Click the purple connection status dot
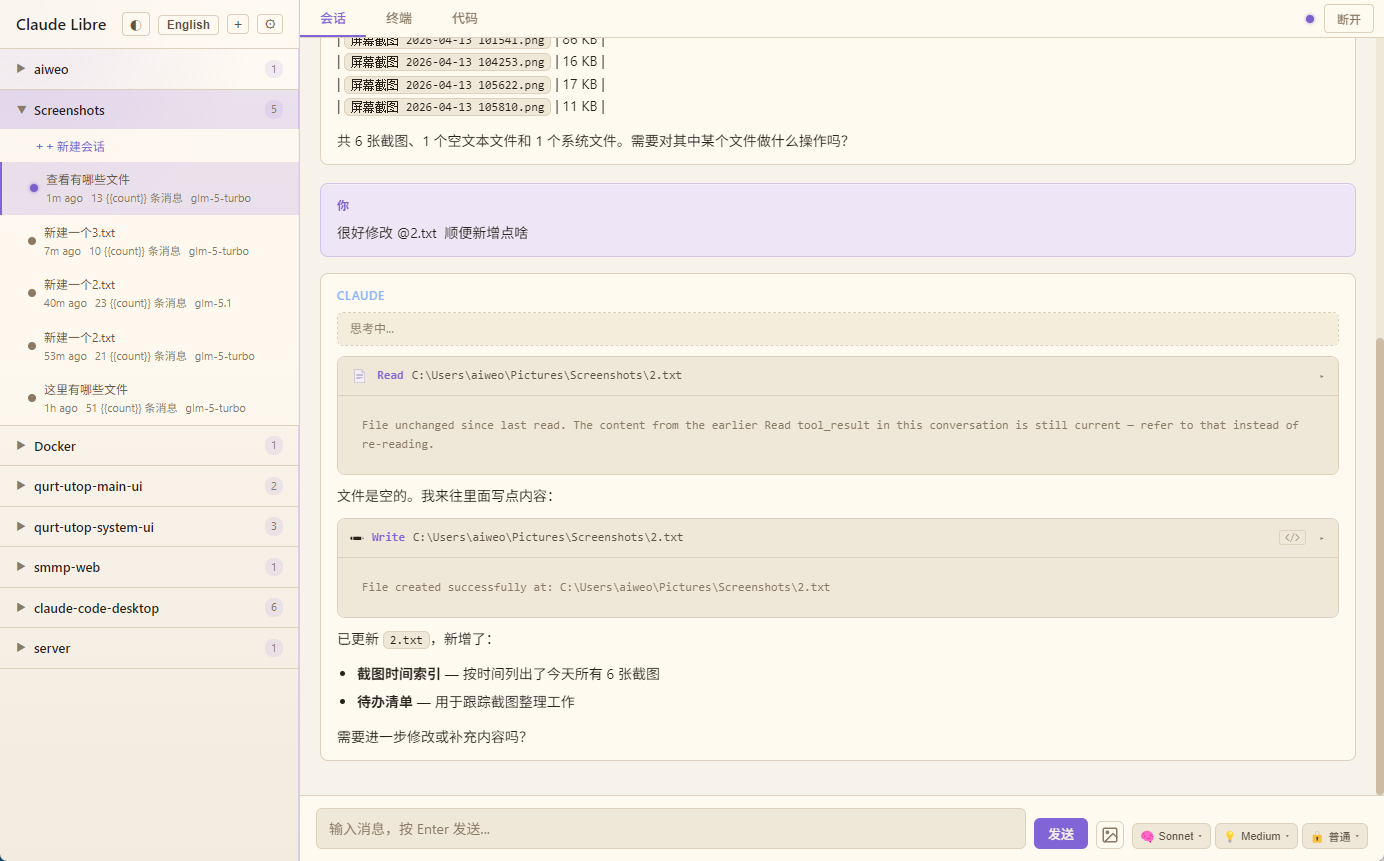 pyautogui.click(x=1310, y=19)
